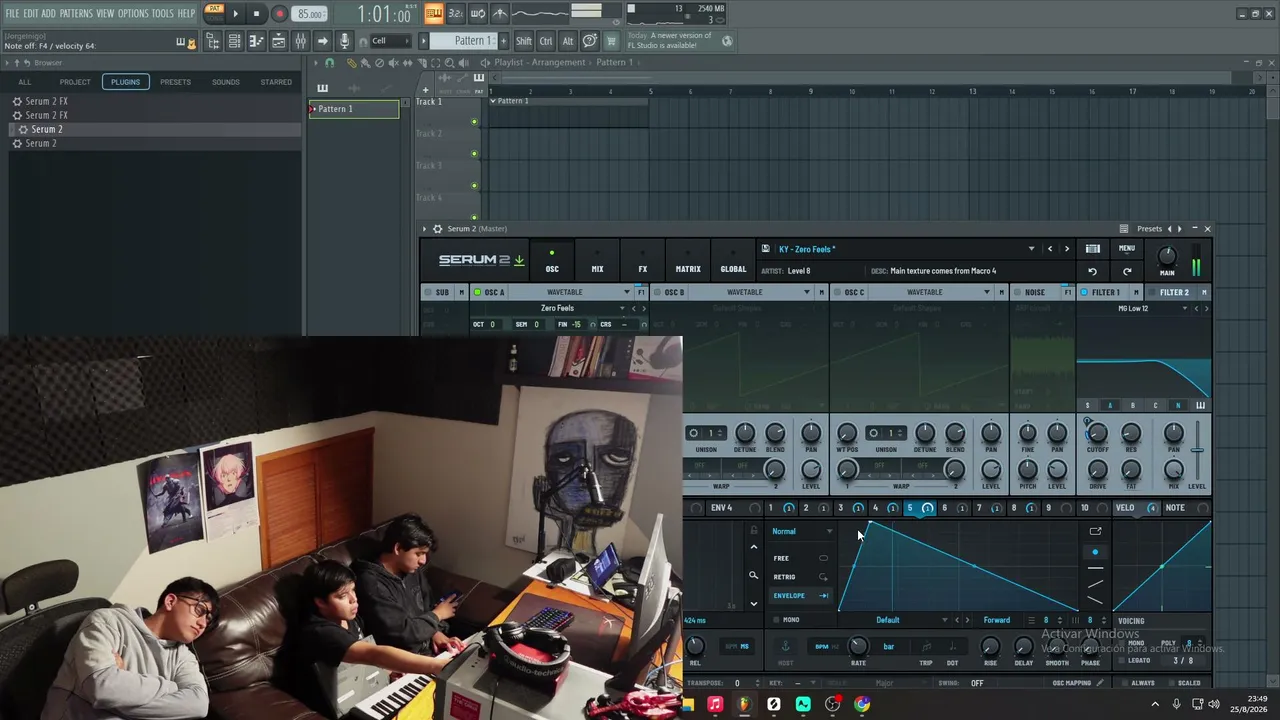Click the LFO magnifier zoom icon

(x=753, y=575)
